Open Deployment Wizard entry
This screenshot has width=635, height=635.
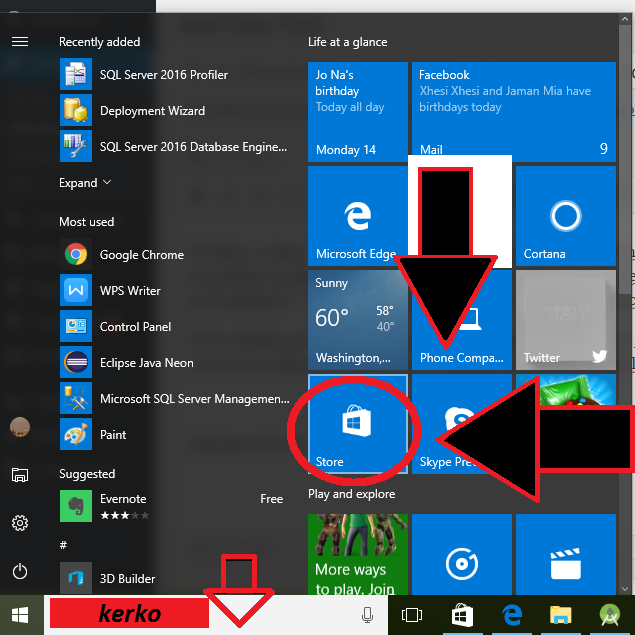tap(152, 111)
